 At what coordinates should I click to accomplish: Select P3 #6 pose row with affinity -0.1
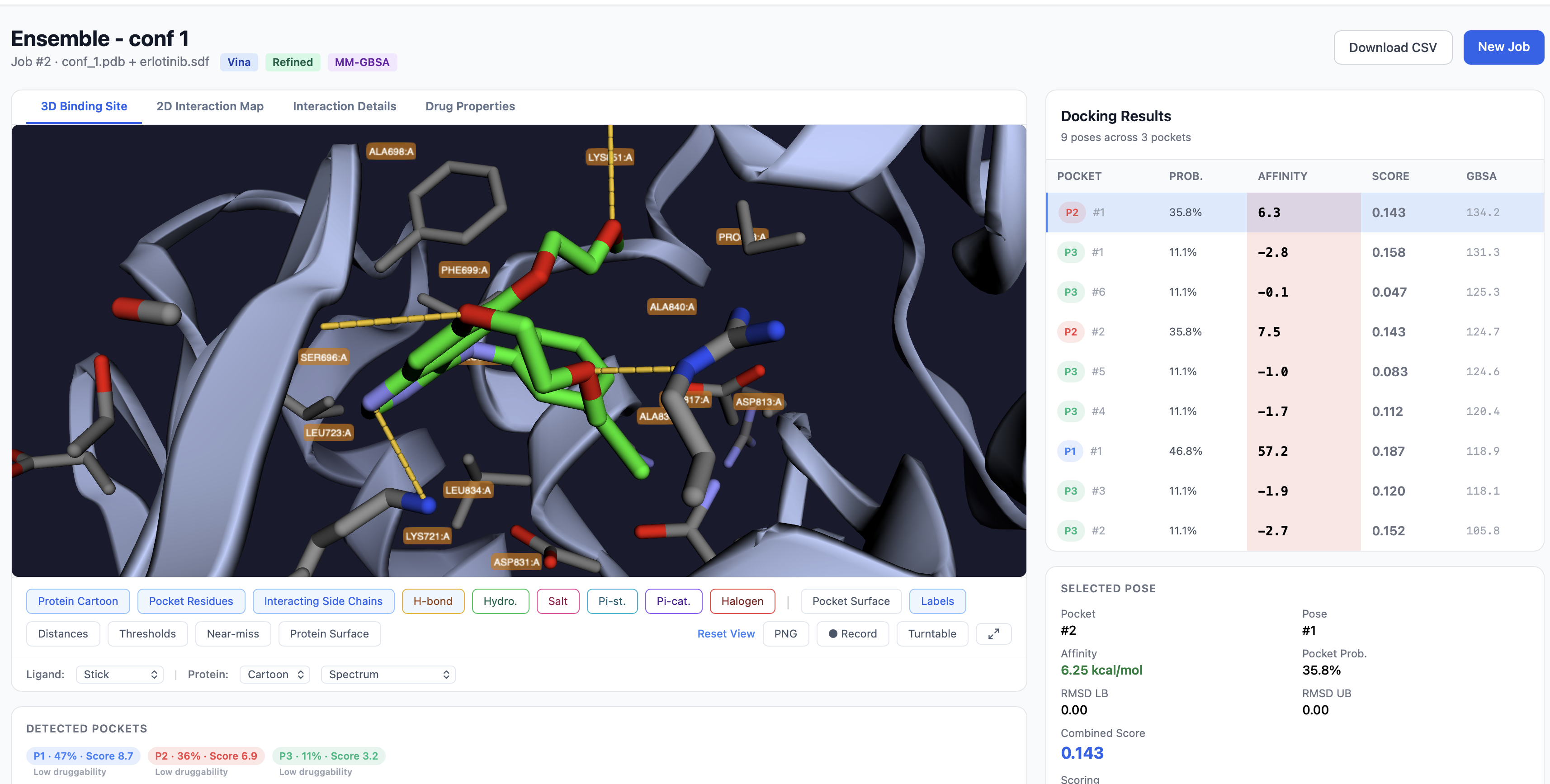coord(1295,292)
